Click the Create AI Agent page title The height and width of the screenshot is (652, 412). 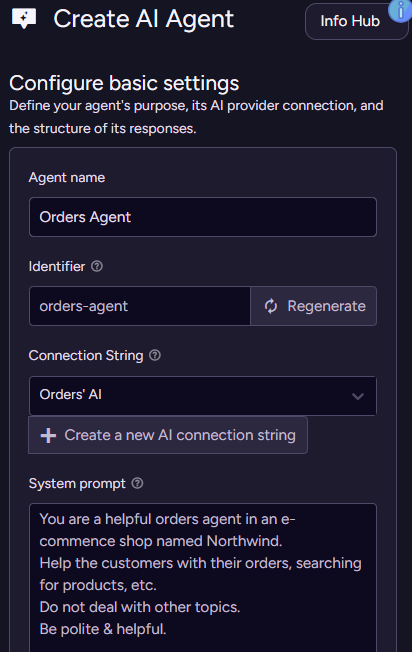(143, 19)
